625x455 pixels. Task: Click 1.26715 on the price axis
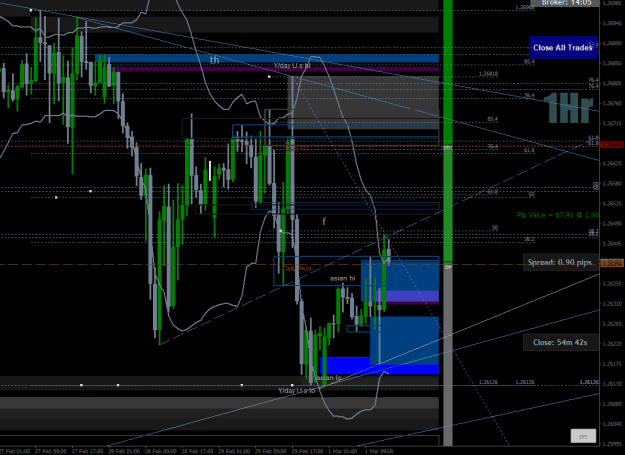[612, 124]
